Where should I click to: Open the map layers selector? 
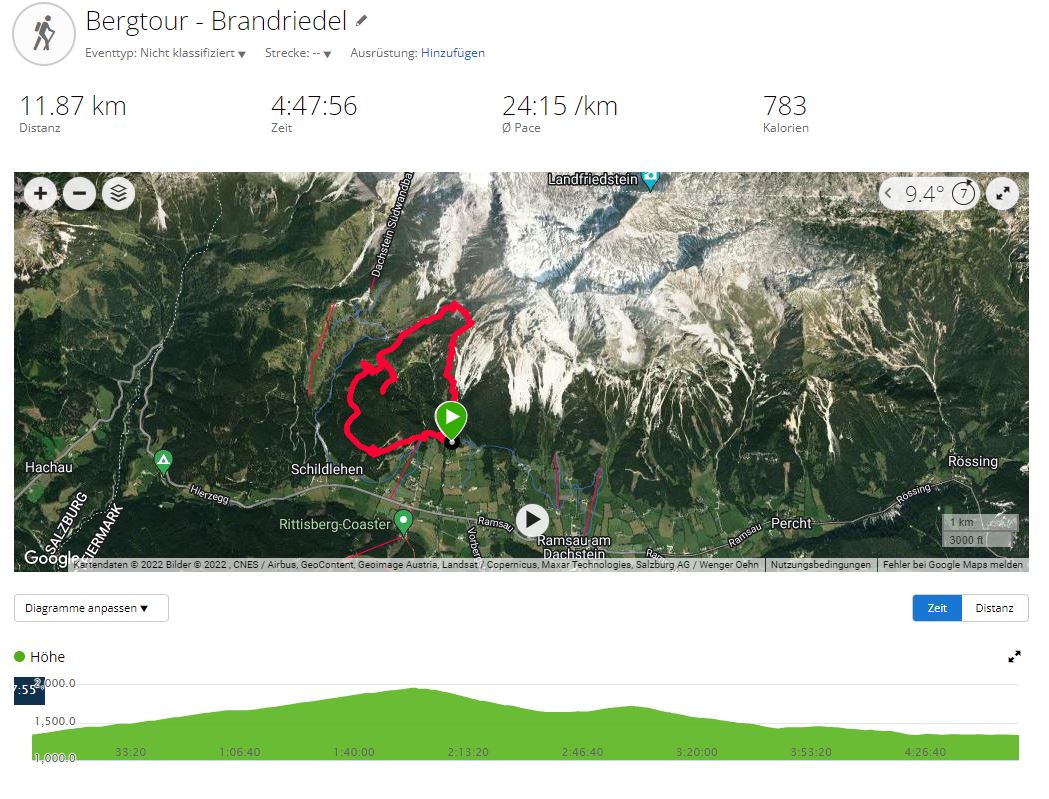(118, 193)
